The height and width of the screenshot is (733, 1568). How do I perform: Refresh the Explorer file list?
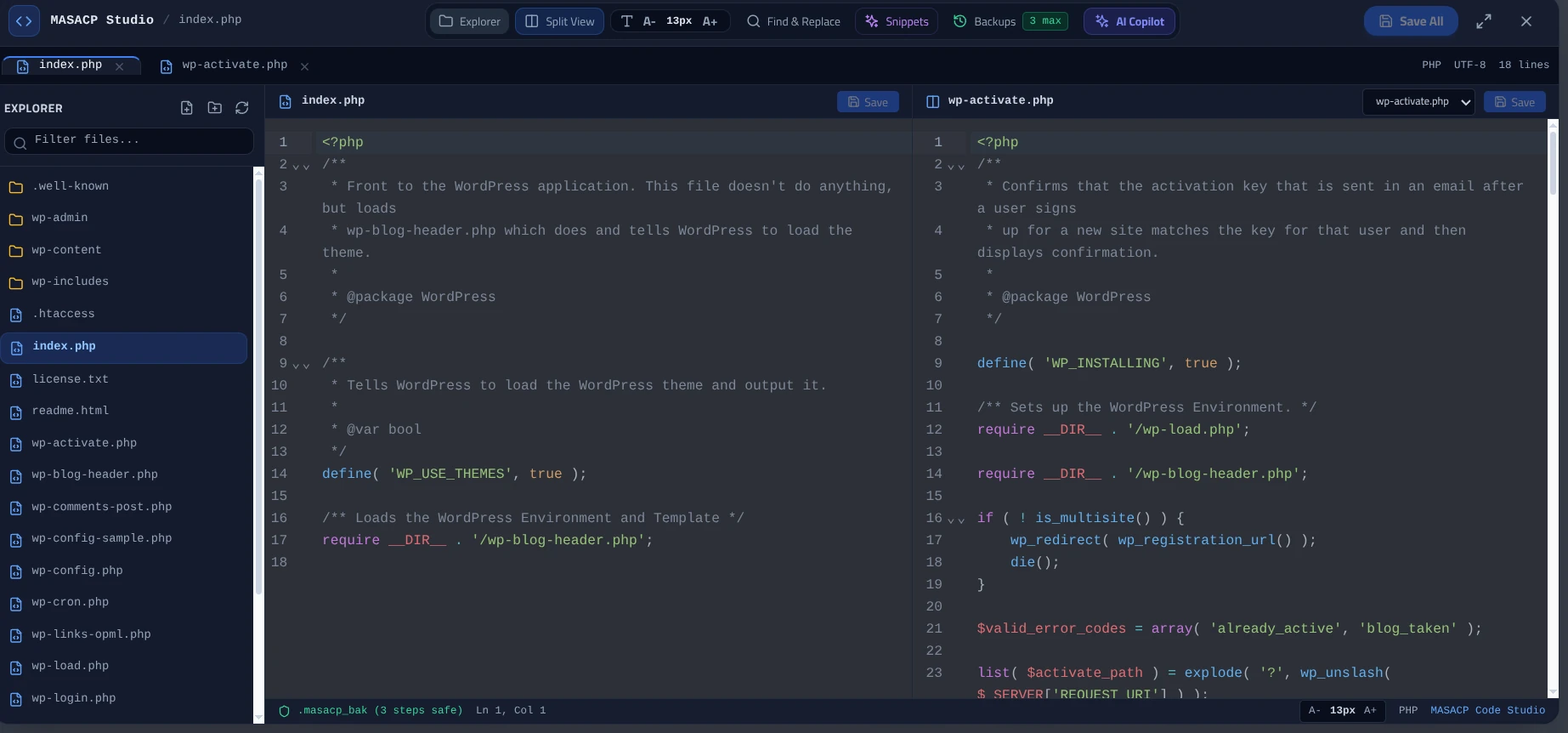[242, 108]
